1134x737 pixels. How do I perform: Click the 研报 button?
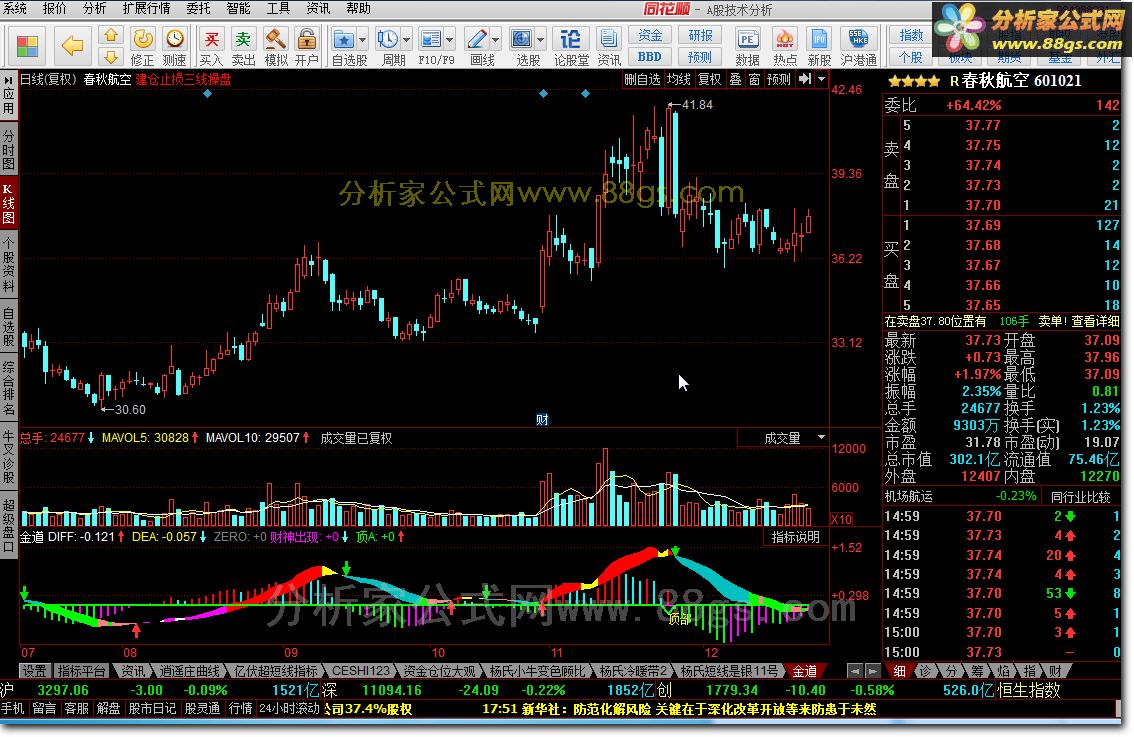699,35
